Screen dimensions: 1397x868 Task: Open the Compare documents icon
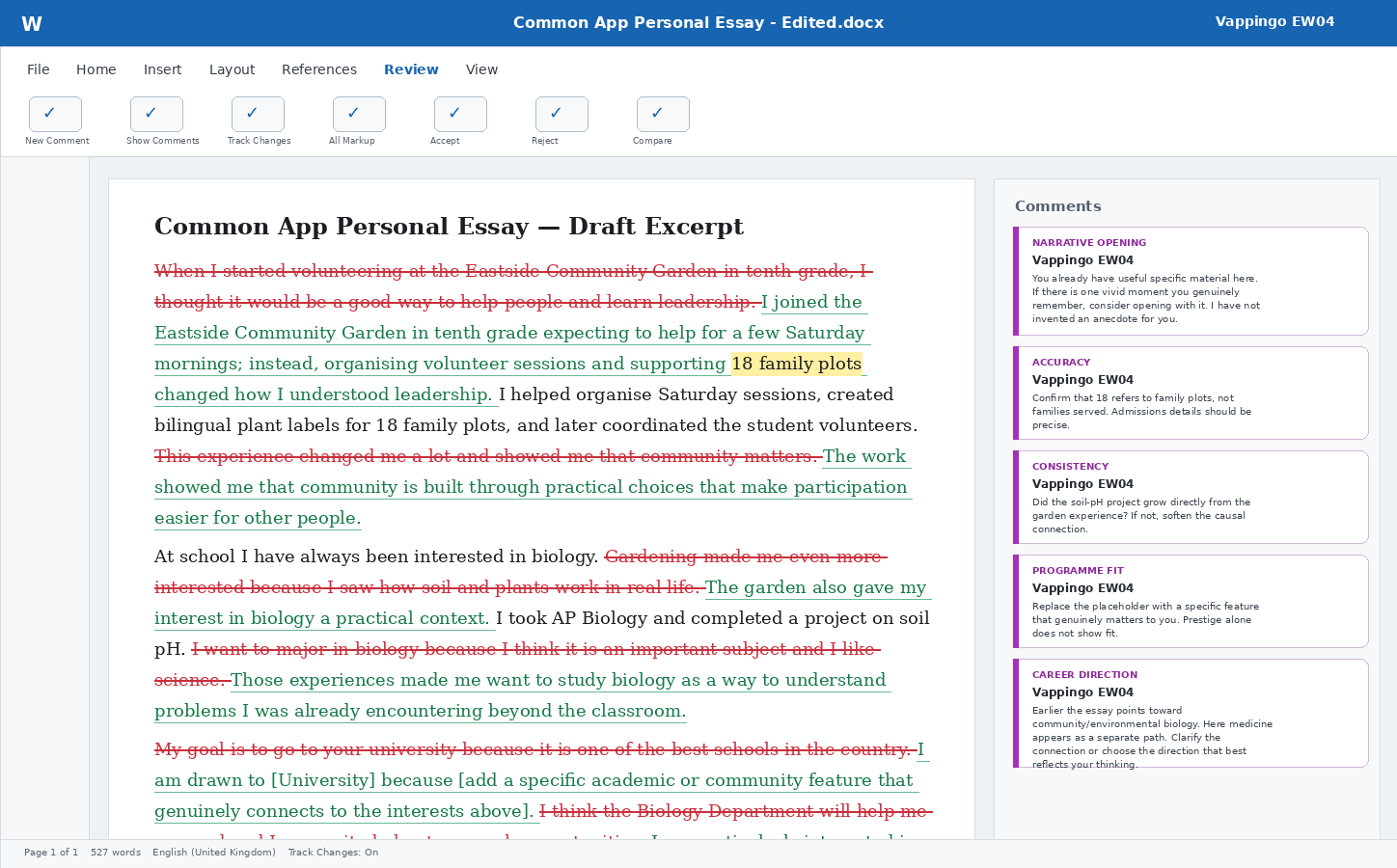(x=663, y=114)
